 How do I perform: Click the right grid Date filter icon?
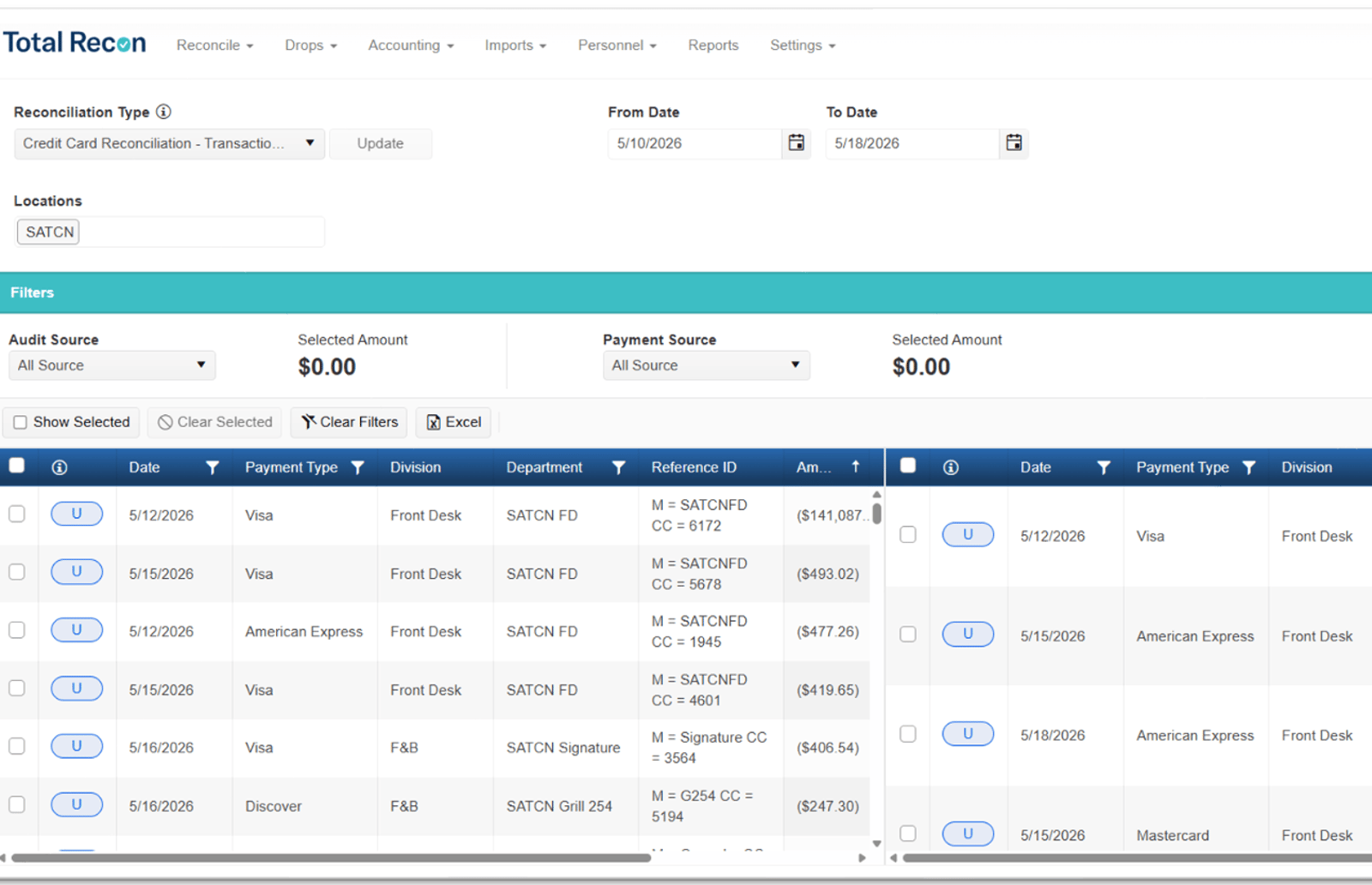(1104, 467)
